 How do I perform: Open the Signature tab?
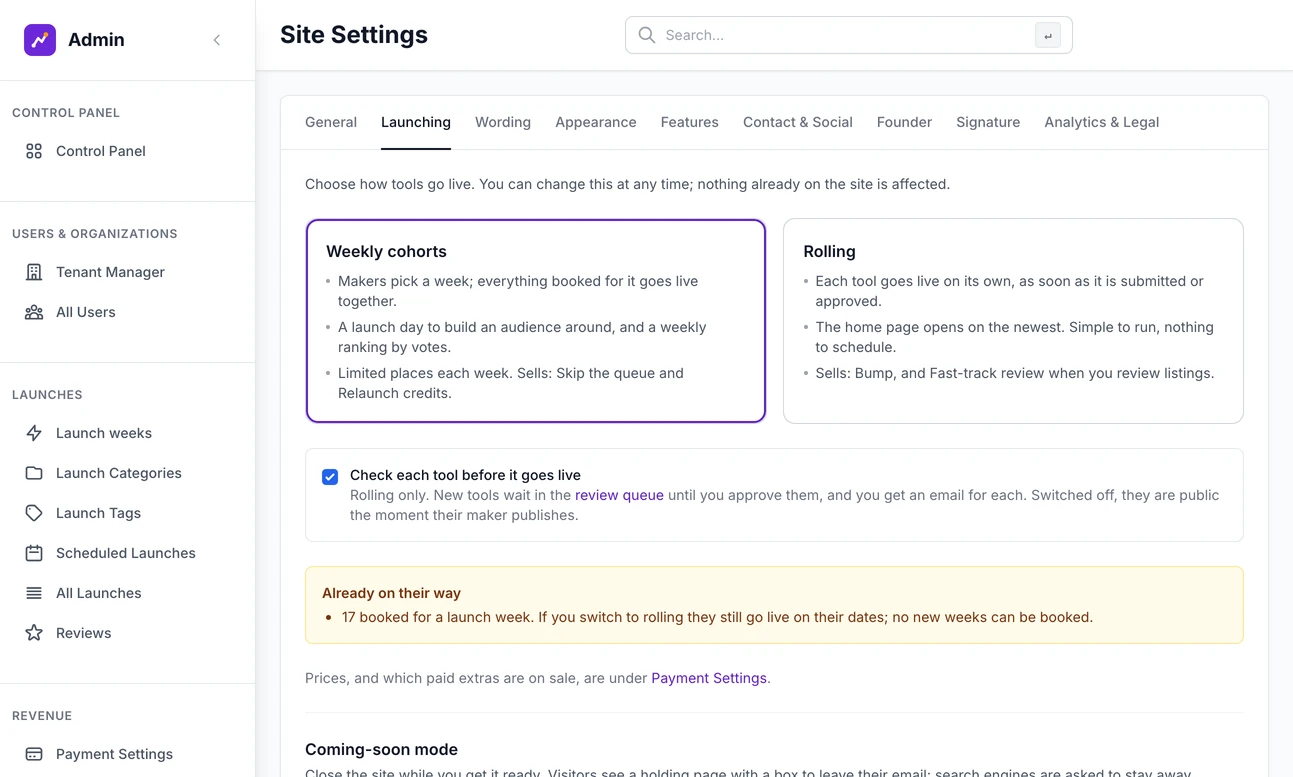(x=988, y=122)
